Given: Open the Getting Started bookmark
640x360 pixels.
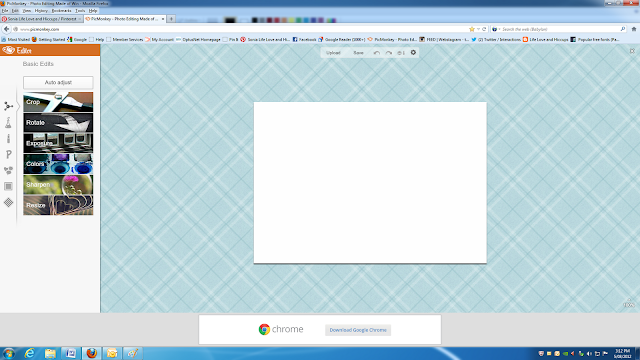Looking at the screenshot, I should (x=49, y=40).
